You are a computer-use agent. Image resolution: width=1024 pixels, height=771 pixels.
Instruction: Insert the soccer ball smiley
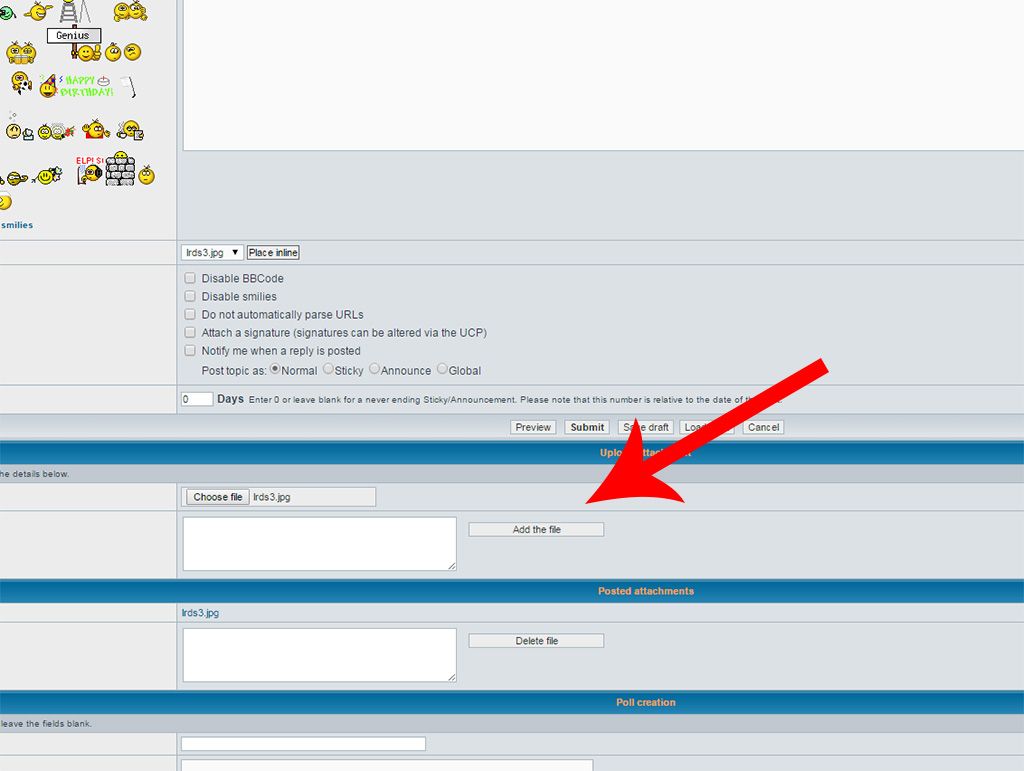(x=22, y=83)
